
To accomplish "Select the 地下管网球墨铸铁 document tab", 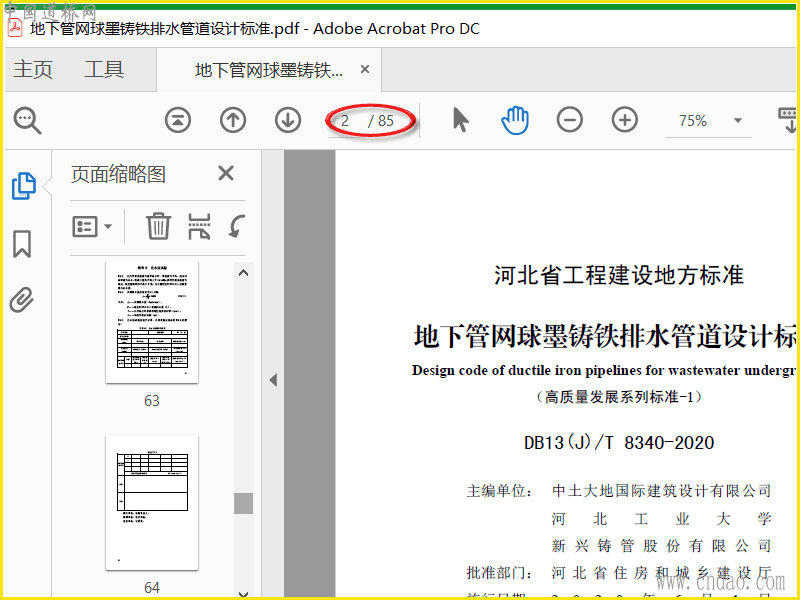I will [x=269, y=70].
